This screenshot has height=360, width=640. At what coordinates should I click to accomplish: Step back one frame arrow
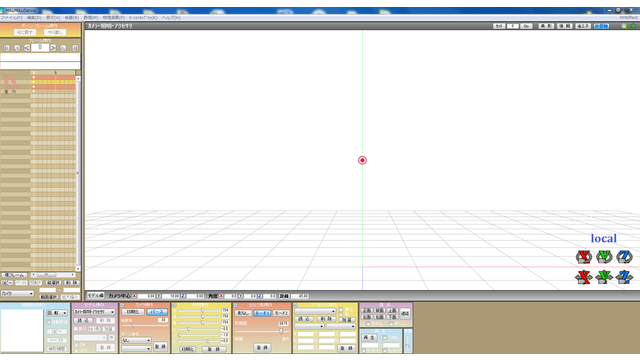pyautogui.click(x=27, y=48)
